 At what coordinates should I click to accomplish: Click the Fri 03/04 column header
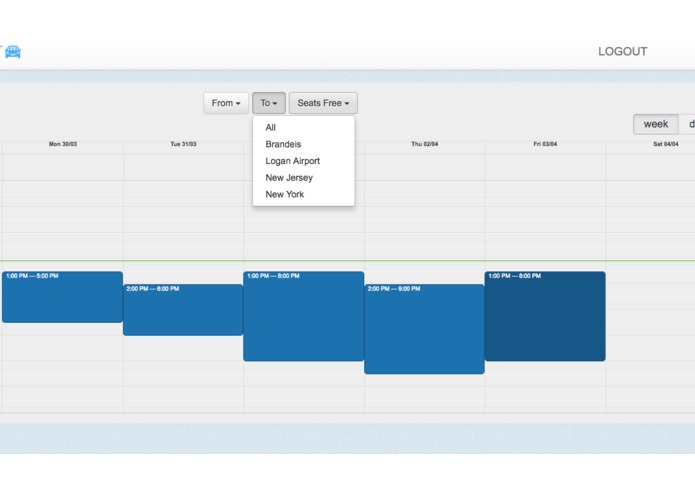[545, 144]
